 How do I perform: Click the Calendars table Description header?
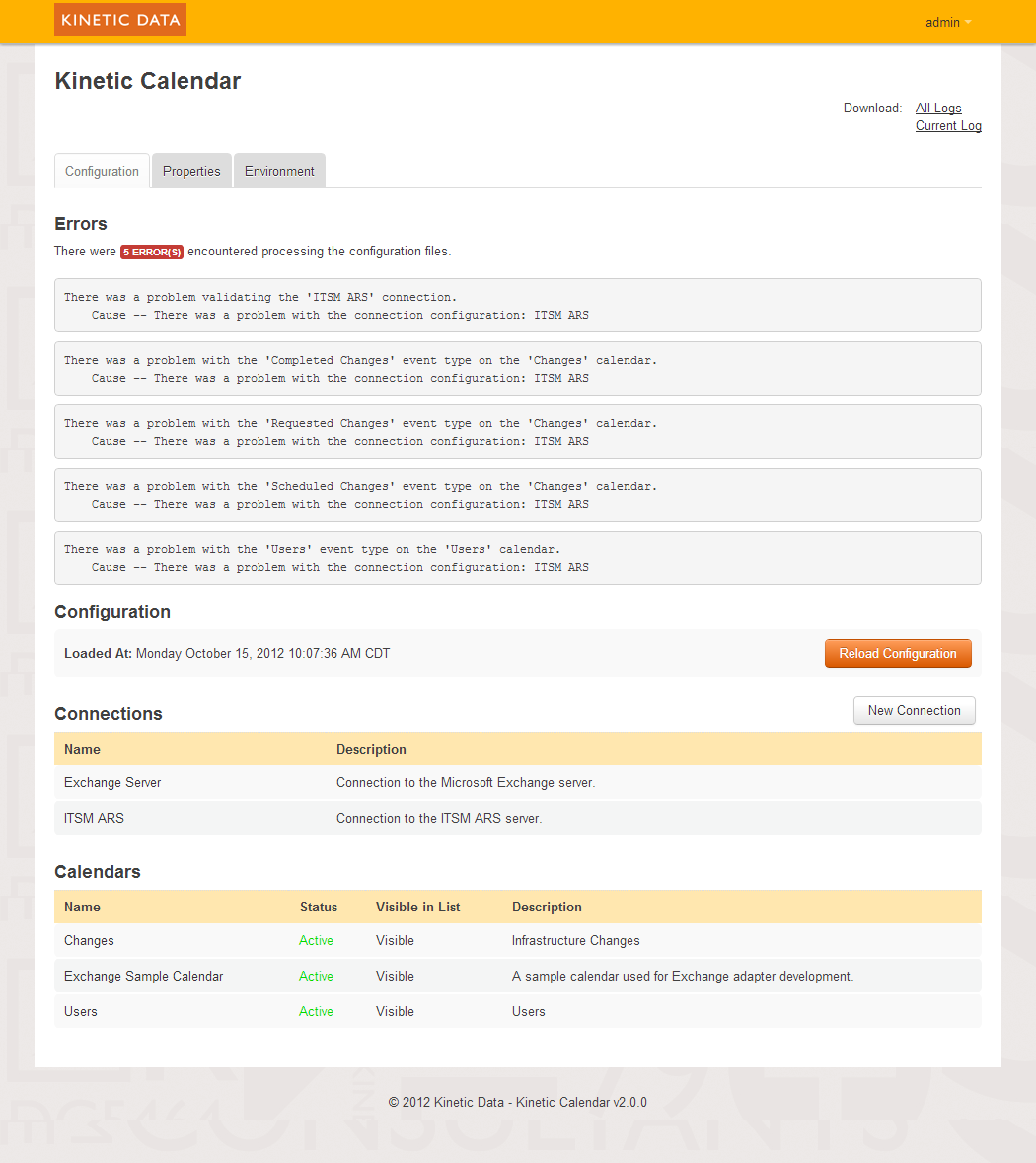(x=547, y=908)
